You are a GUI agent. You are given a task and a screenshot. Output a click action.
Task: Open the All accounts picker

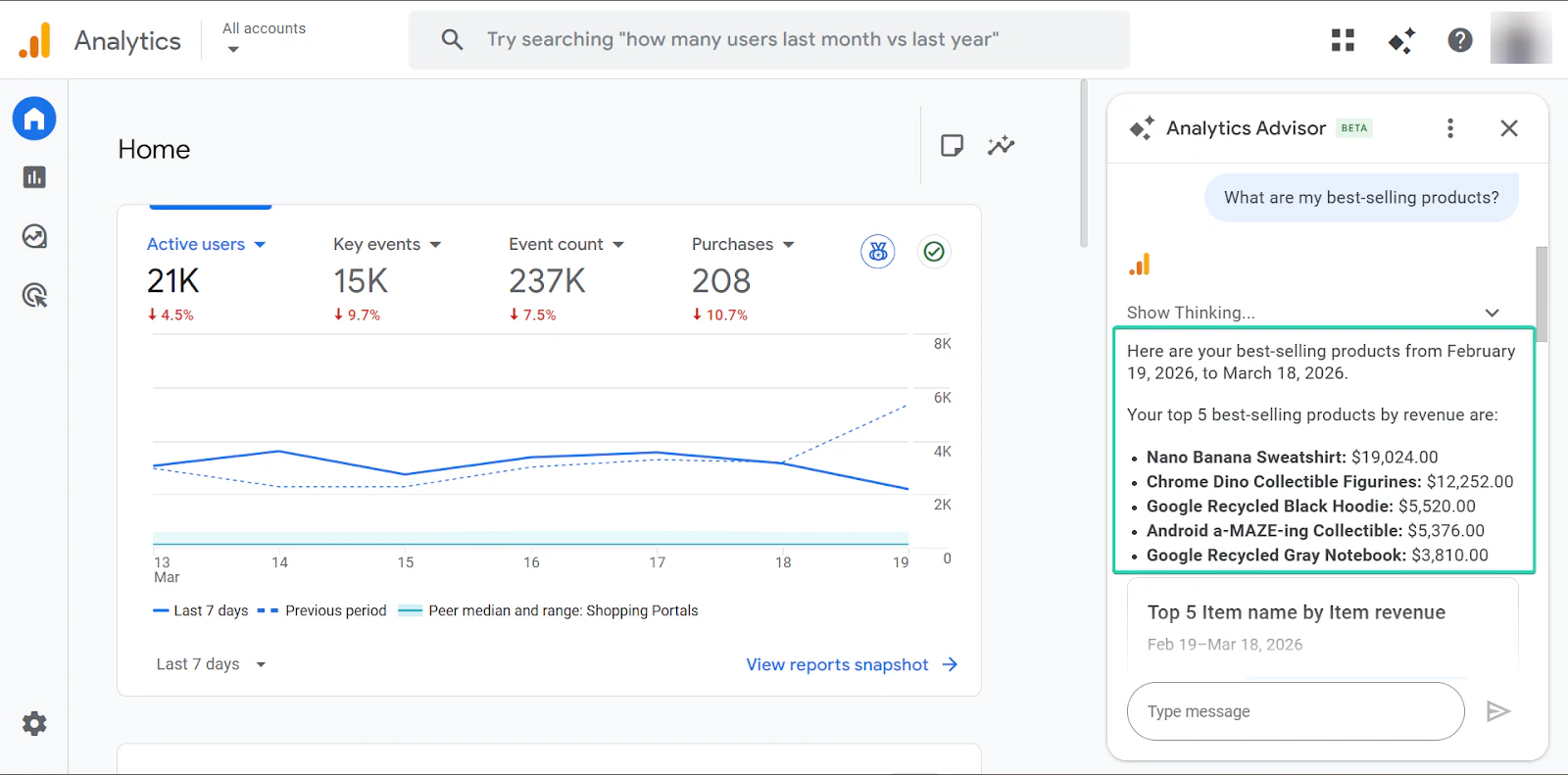(264, 38)
